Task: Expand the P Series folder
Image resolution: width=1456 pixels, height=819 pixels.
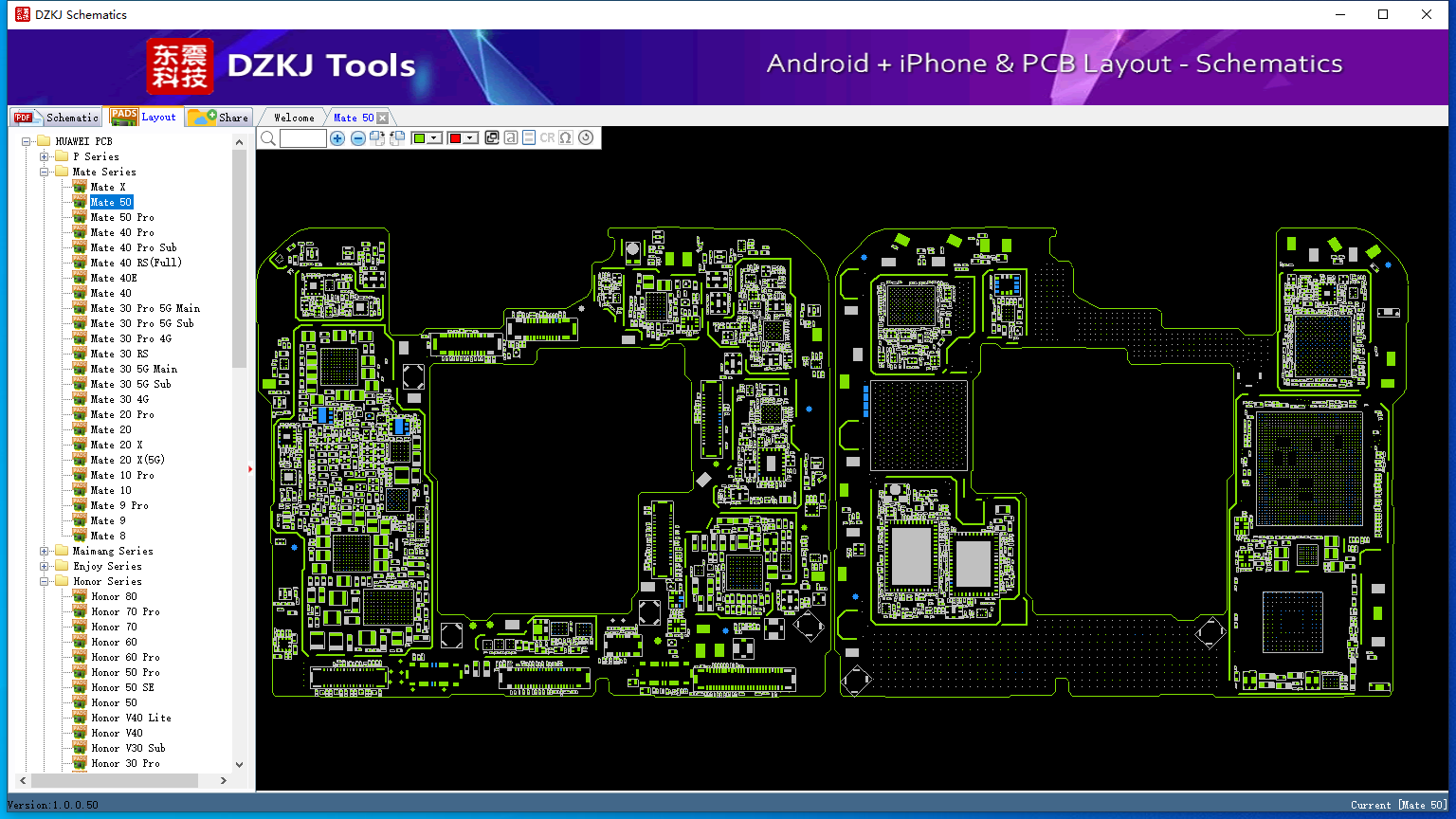Action: point(45,156)
